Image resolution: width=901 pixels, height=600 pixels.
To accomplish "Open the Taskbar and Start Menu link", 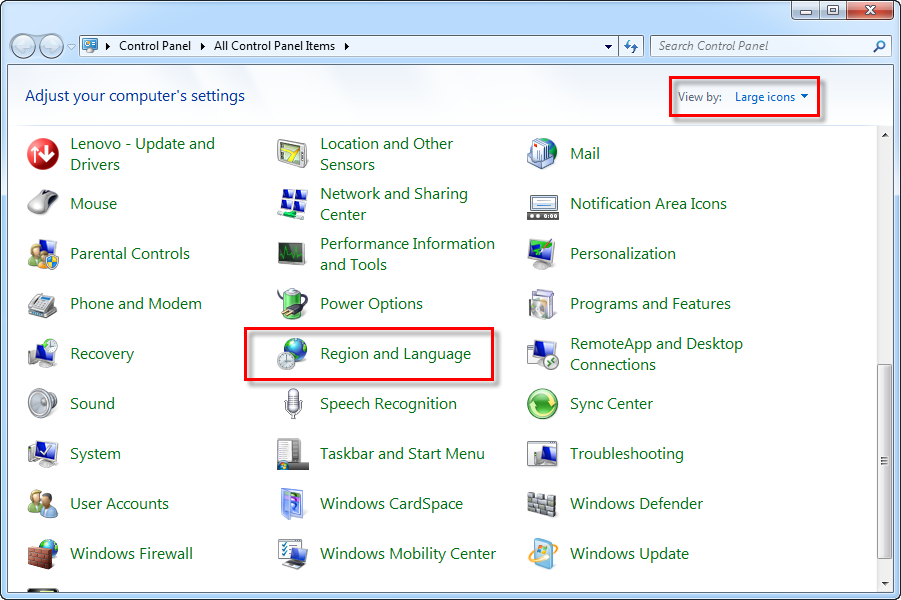I will 402,454.
